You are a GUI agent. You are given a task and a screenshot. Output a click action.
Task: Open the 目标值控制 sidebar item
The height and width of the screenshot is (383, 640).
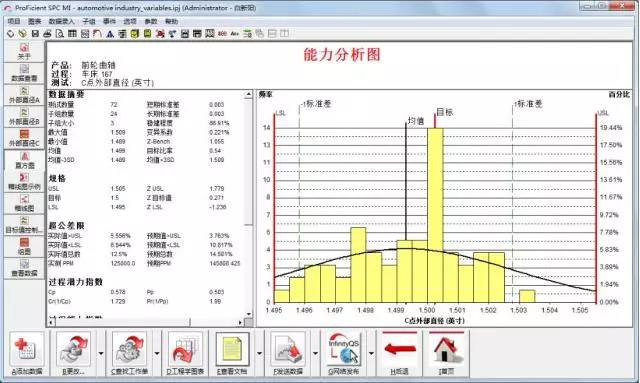click(x=24, y=225)
